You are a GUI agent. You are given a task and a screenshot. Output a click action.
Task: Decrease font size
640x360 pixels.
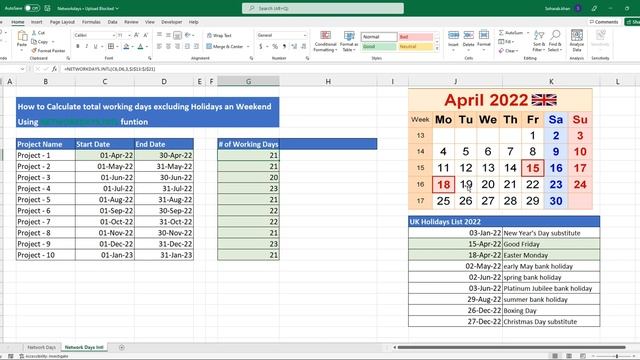(x=146, y=36)
